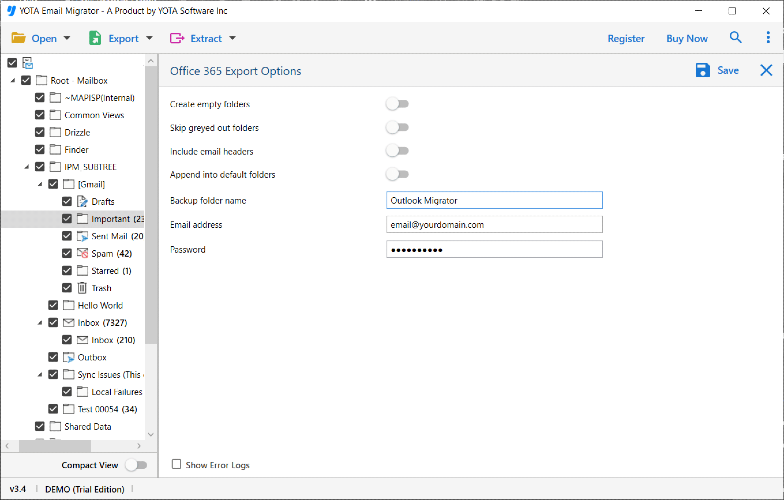The width and height of the screenshot is (784, 500).
Task: Uncheck the Drafts folder checkbox
Action: [66, 202]
